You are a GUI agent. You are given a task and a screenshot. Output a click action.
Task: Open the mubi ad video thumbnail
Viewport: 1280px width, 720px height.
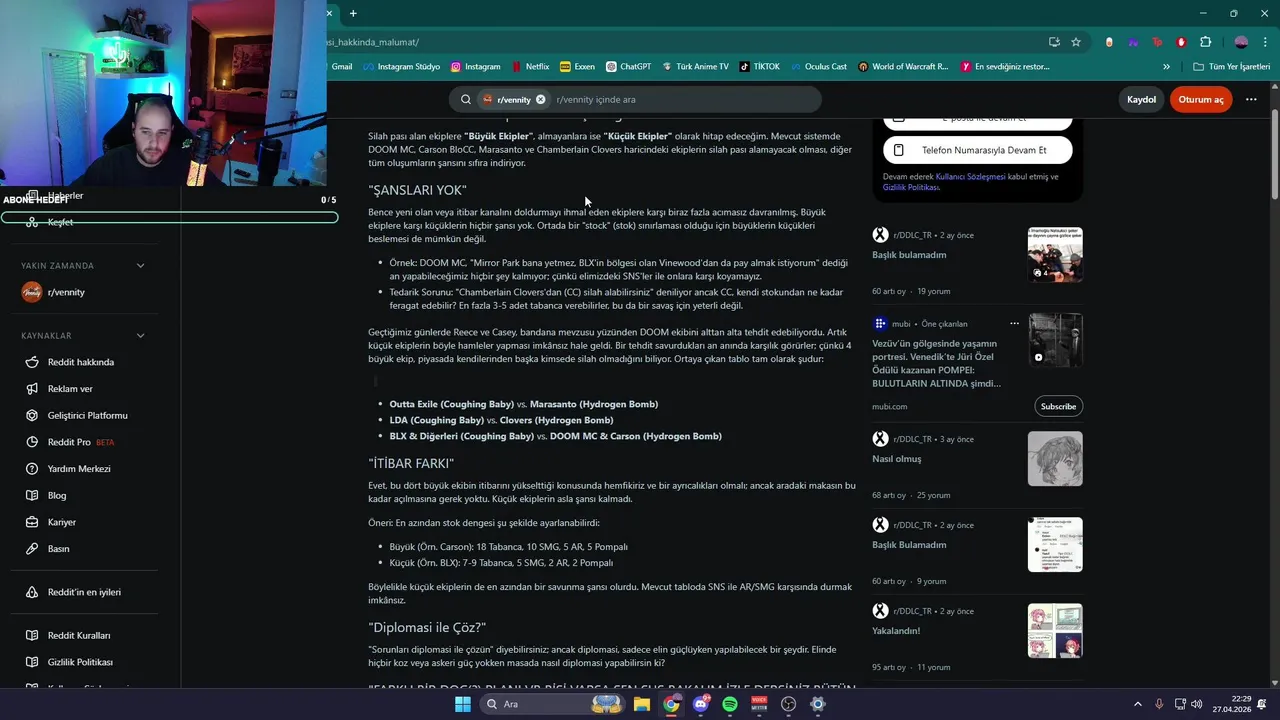1055,340
